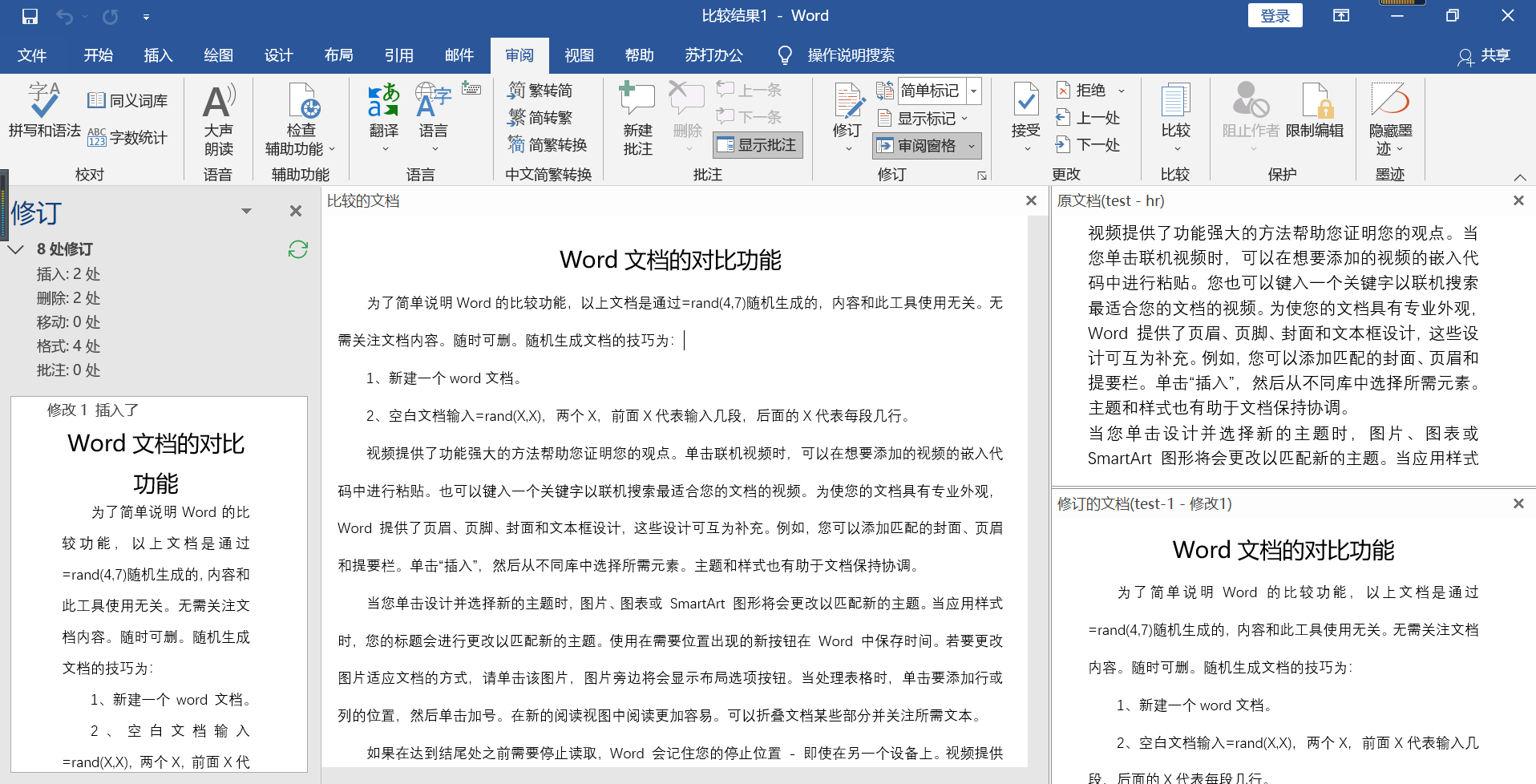Open the 苏打办公 add-in tab
The image size is (1536, 784).
[x=713, y=55]
